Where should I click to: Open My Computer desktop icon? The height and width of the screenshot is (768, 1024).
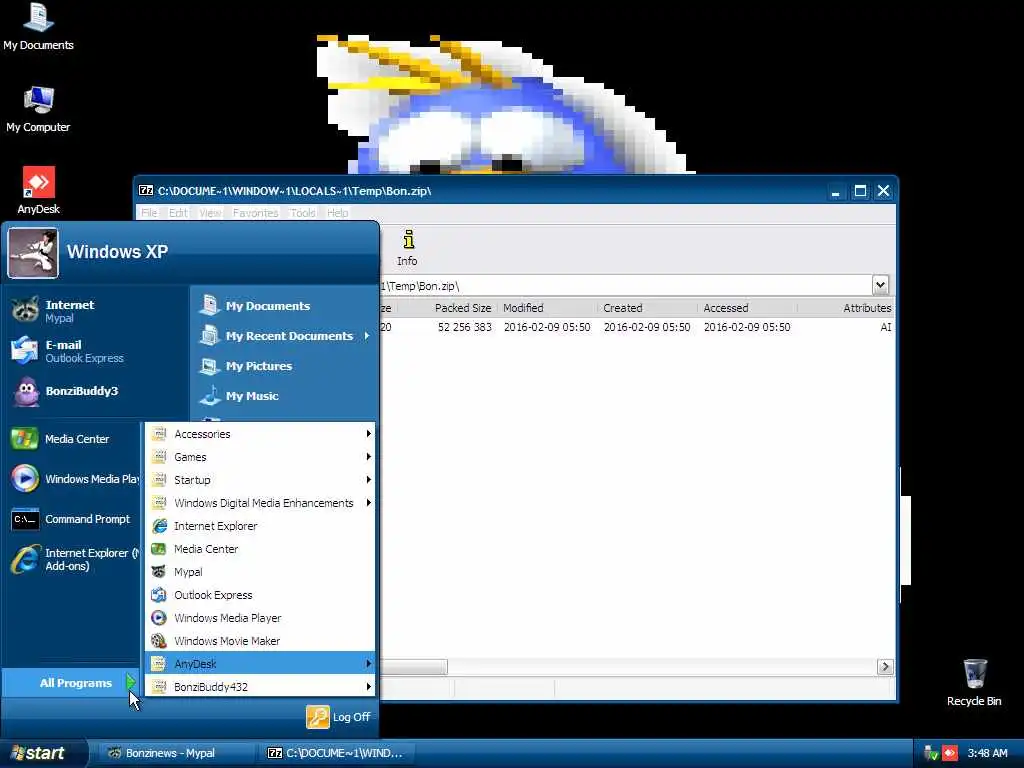[x=38, y=109]
